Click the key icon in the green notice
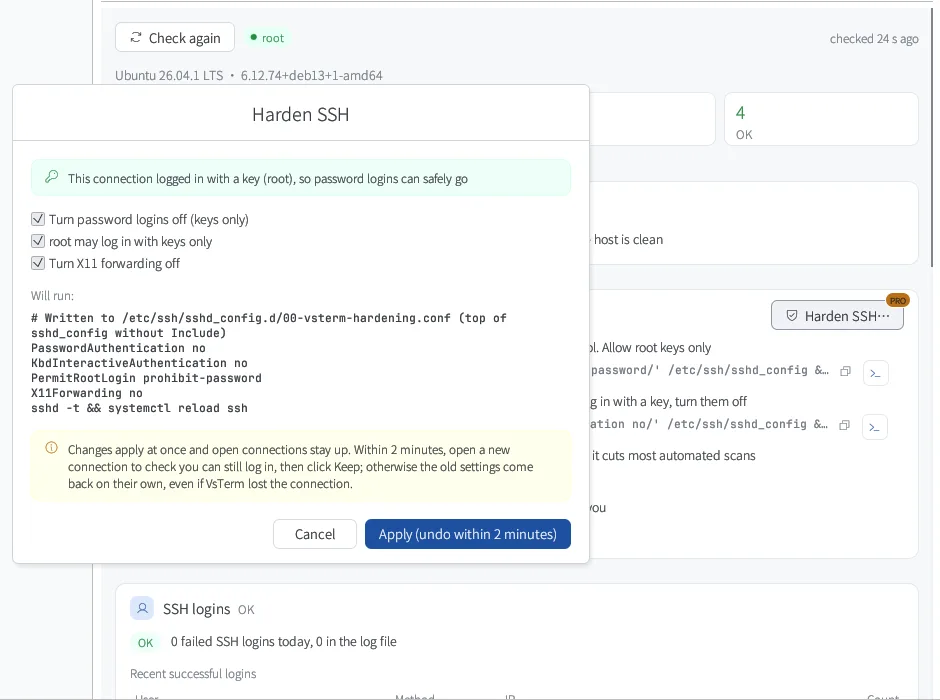 (x=52, y=177)
